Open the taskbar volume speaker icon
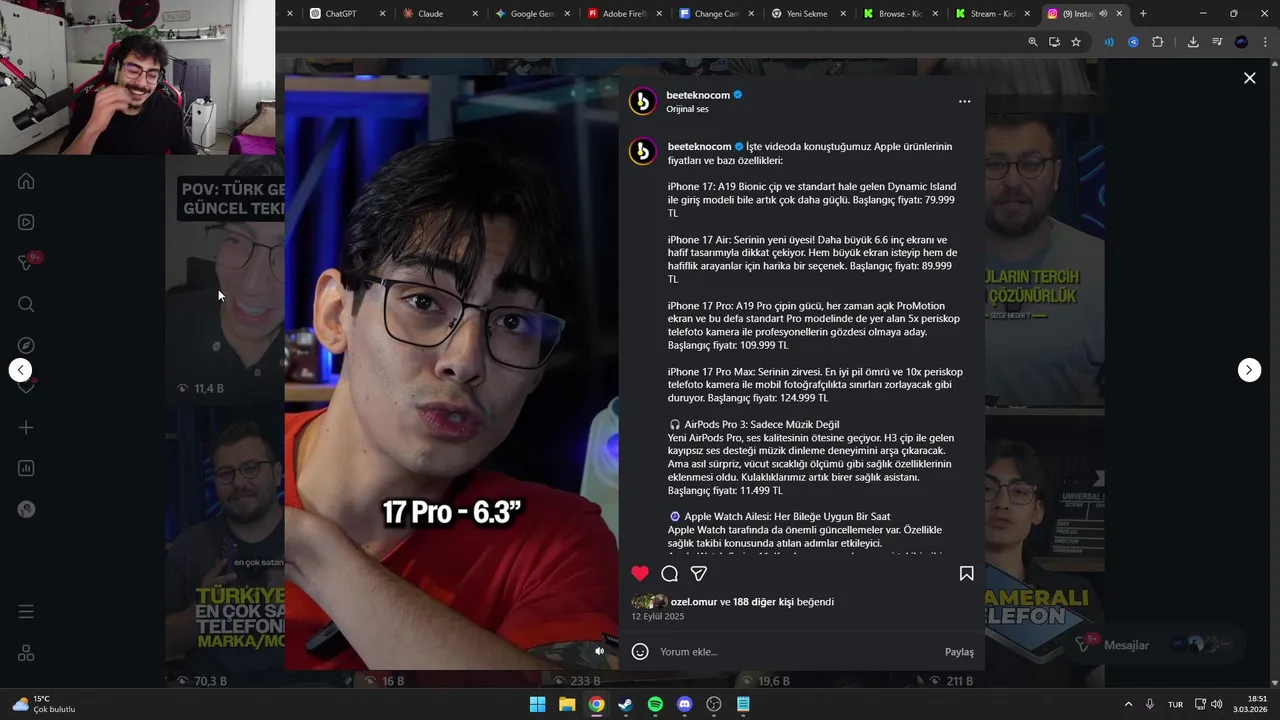 (x=1217, y=704)
